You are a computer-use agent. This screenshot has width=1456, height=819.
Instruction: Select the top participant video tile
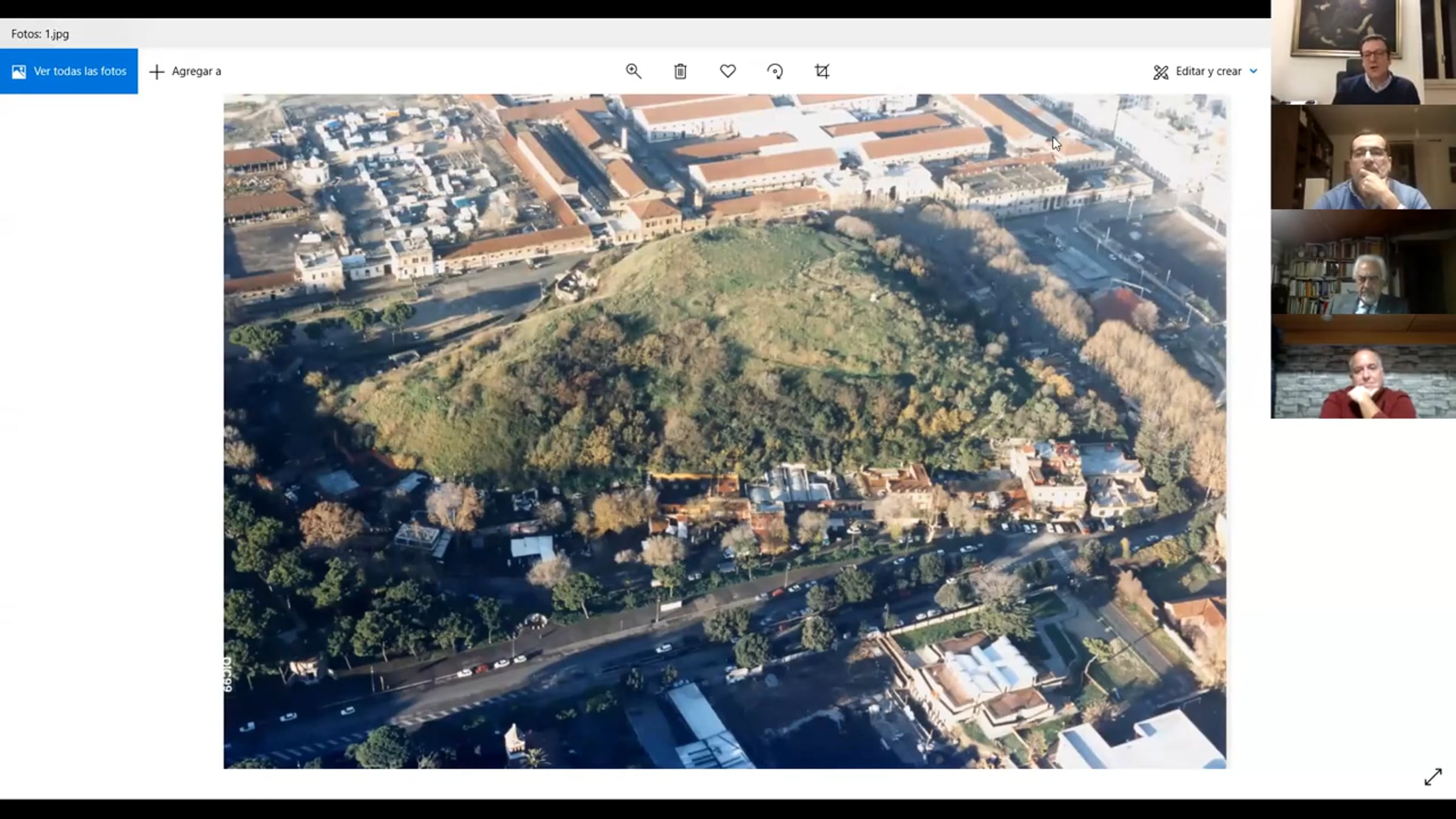[1363, 53]
